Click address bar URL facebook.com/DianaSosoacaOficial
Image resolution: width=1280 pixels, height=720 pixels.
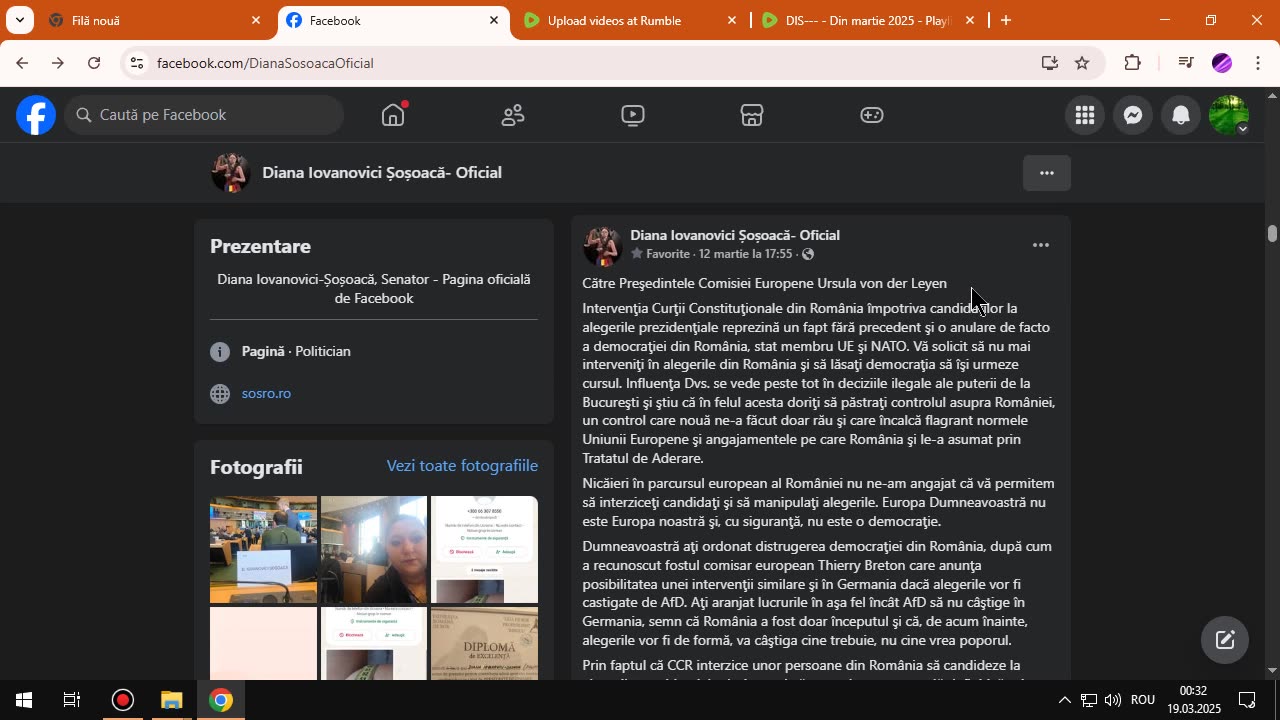pos(265,63)
